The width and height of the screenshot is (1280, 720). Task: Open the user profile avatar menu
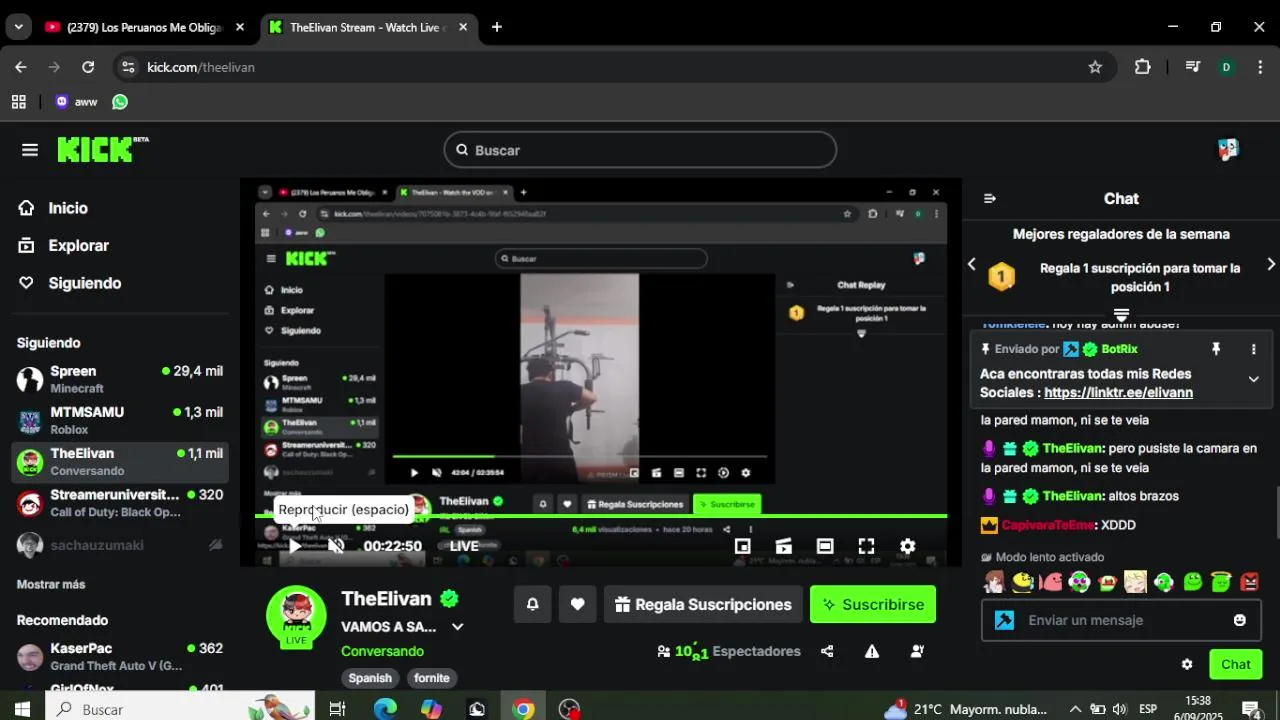(x=1228, y=150)
